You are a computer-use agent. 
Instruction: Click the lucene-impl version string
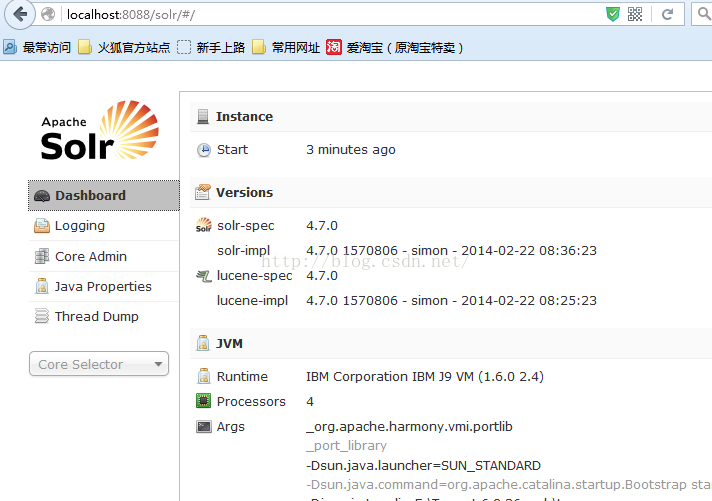click(x=451, y=301)
